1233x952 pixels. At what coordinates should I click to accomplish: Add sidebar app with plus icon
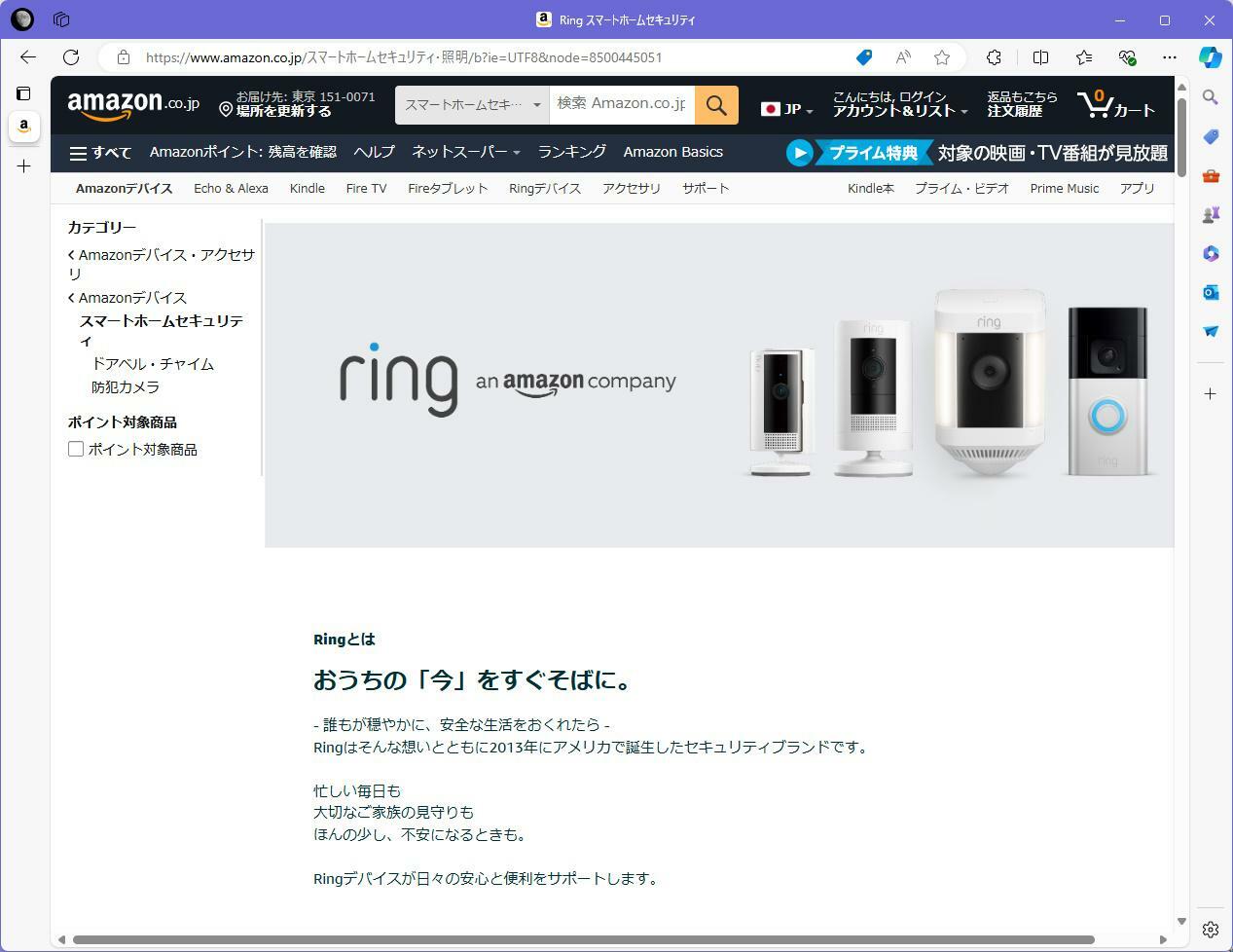(x=1211, y=393)
